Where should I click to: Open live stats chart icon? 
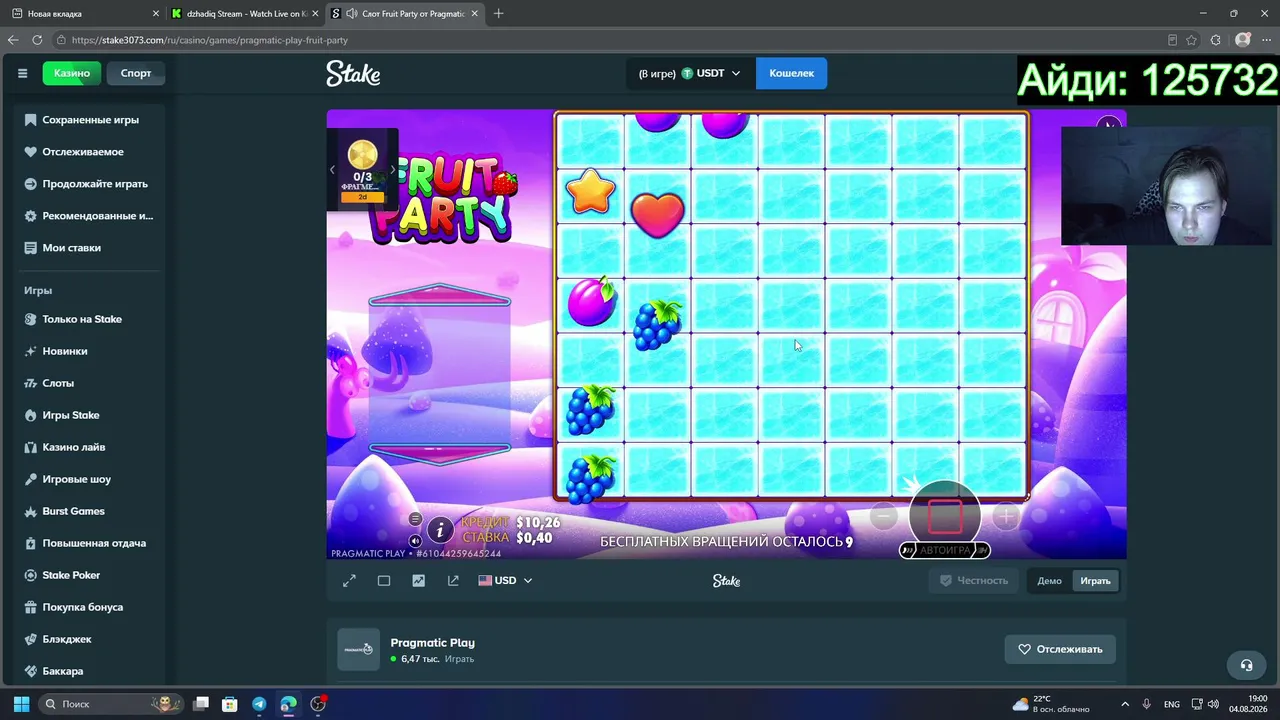tap(418, 581)
